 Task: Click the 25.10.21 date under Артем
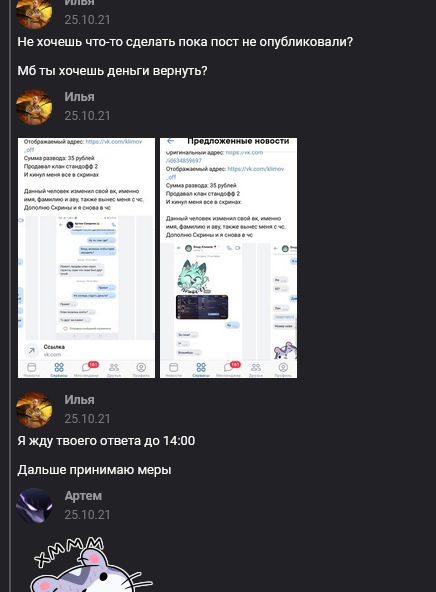pos(87,515)
